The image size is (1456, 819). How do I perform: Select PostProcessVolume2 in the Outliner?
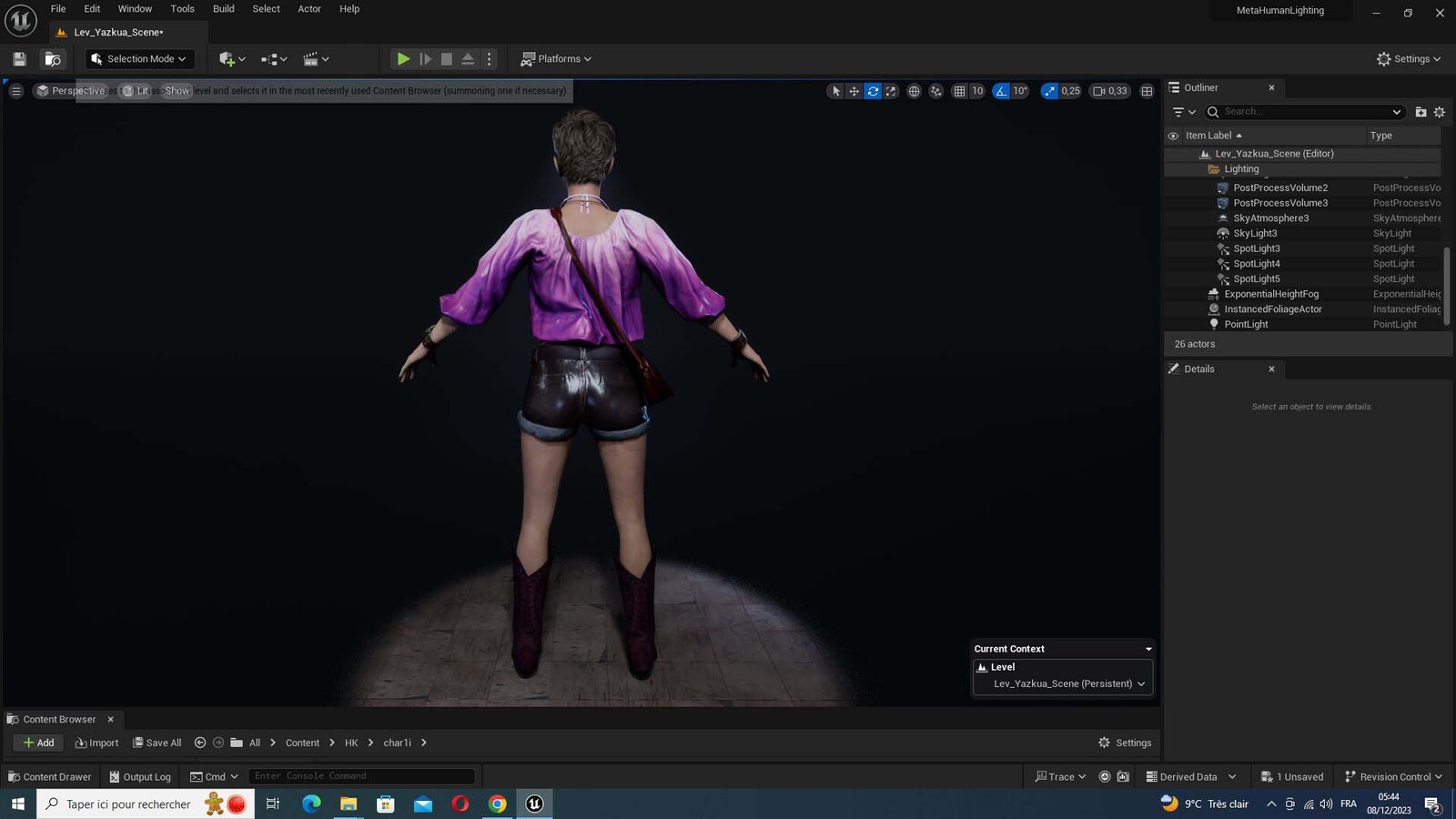click(x=1280, y=188)
